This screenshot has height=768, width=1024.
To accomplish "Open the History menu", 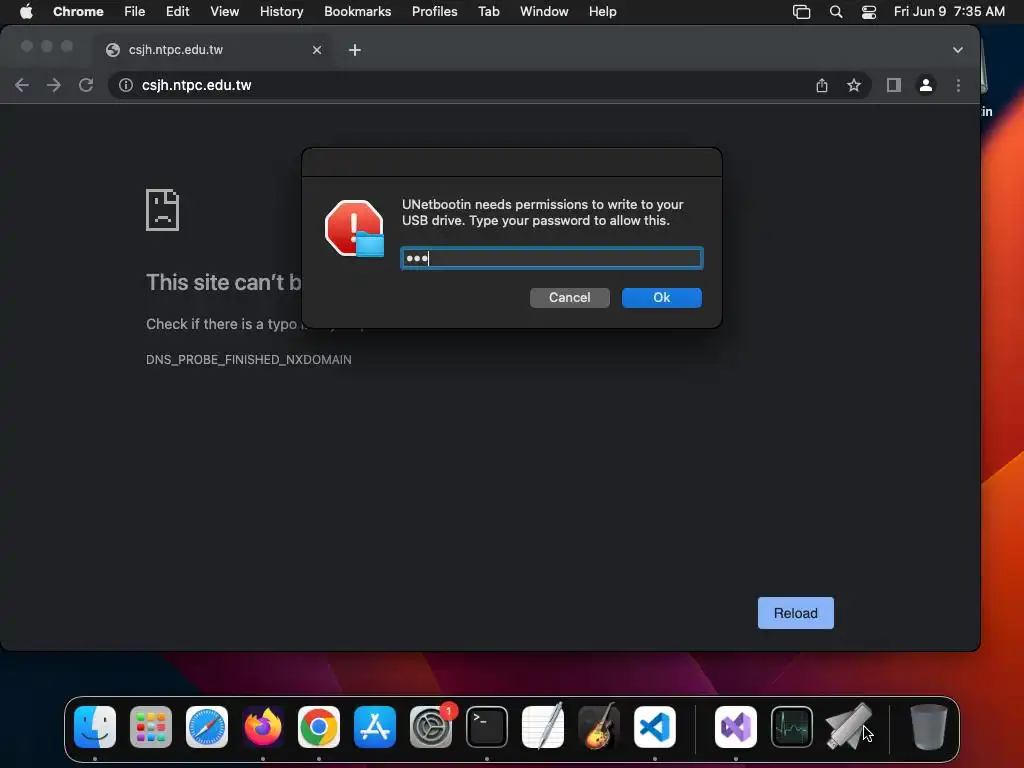I will 281,11.
